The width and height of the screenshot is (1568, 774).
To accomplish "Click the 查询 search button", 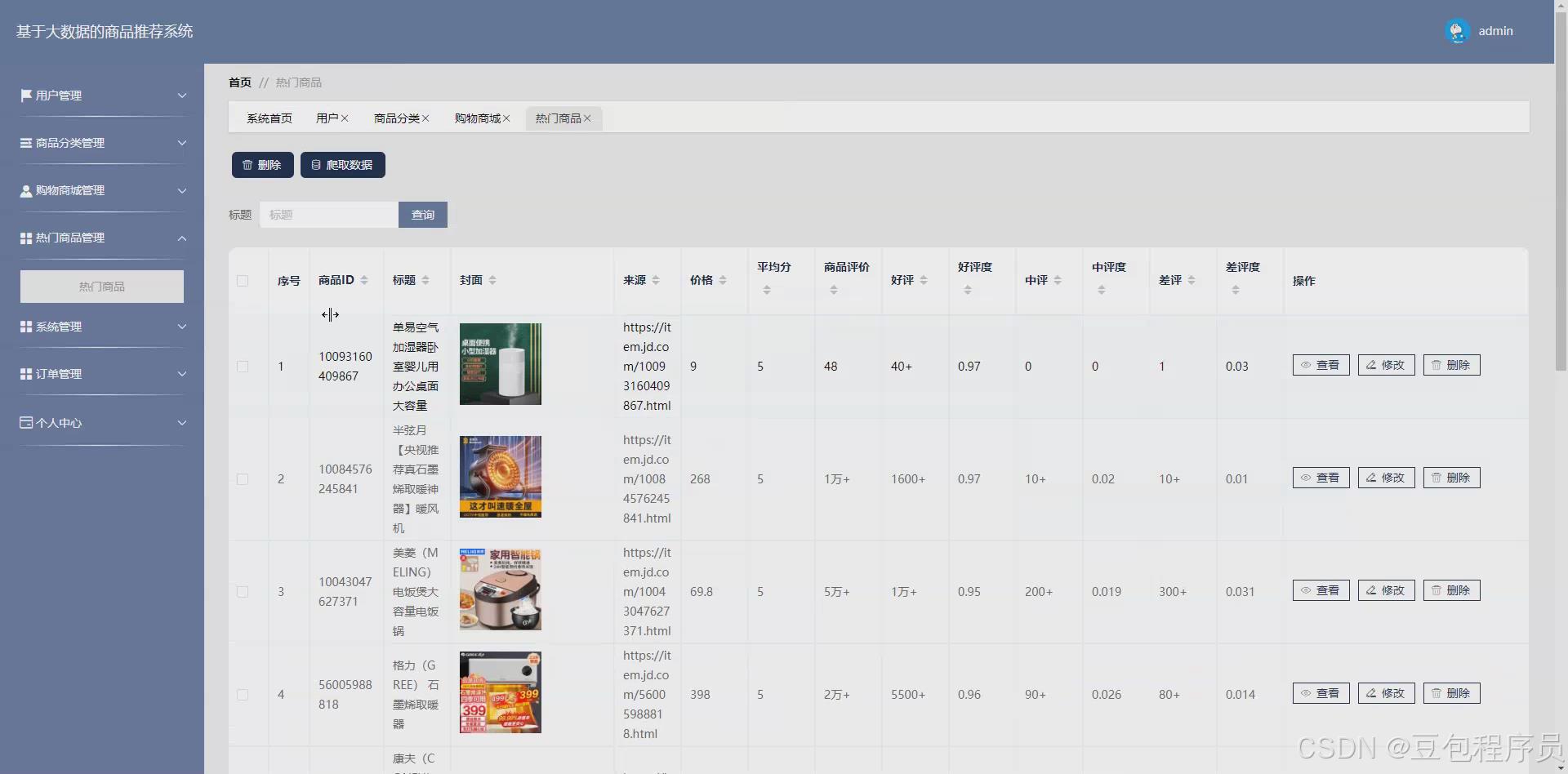I will point(423,215).
